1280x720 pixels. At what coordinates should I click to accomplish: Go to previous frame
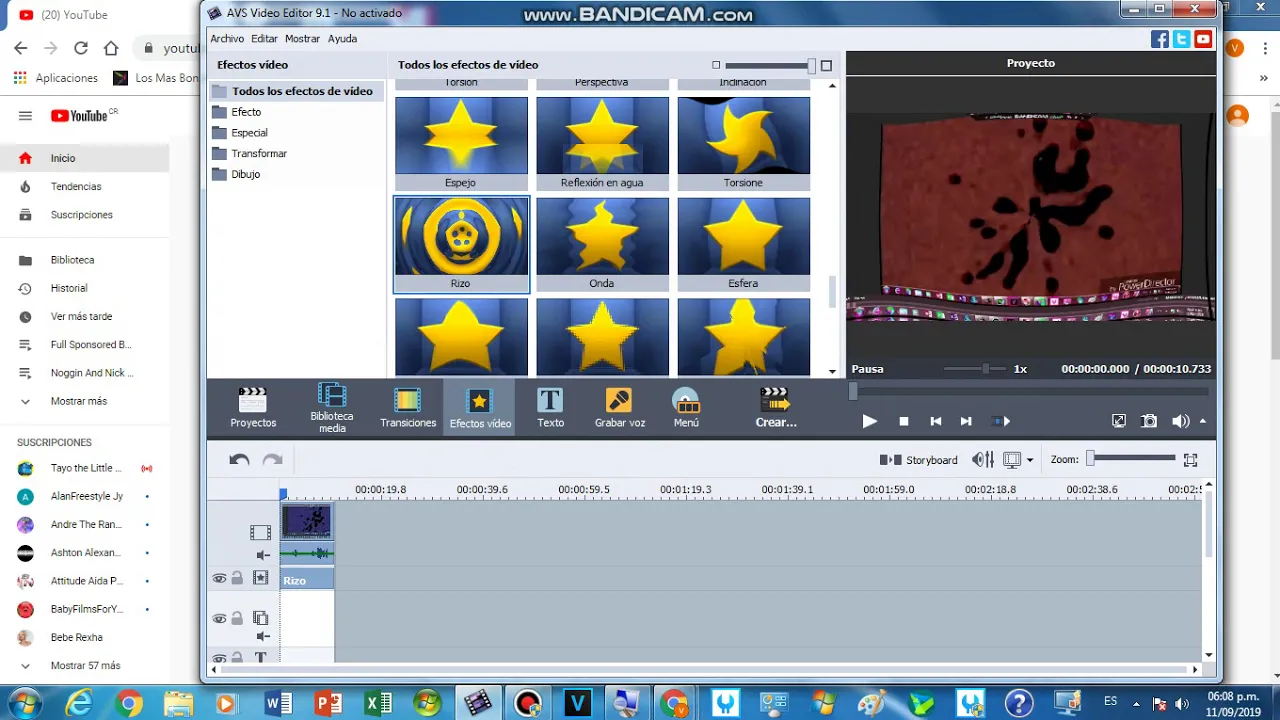(x=936, y=421)
